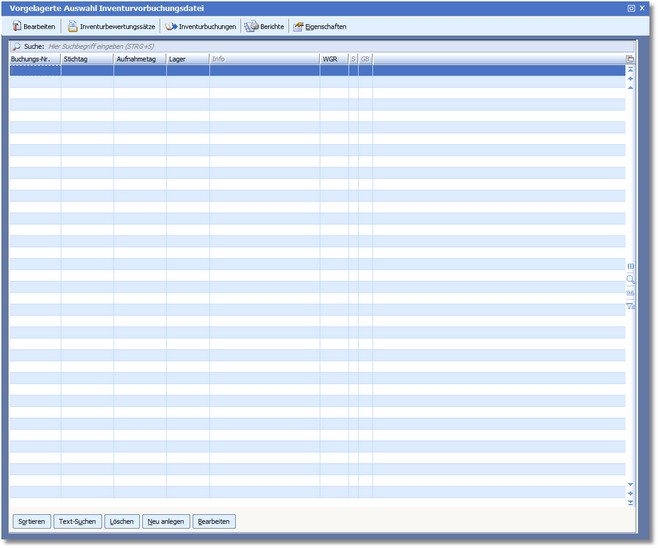Open the Bearbeiten toolbar menu
658x548 pixels.
point(34,26)
